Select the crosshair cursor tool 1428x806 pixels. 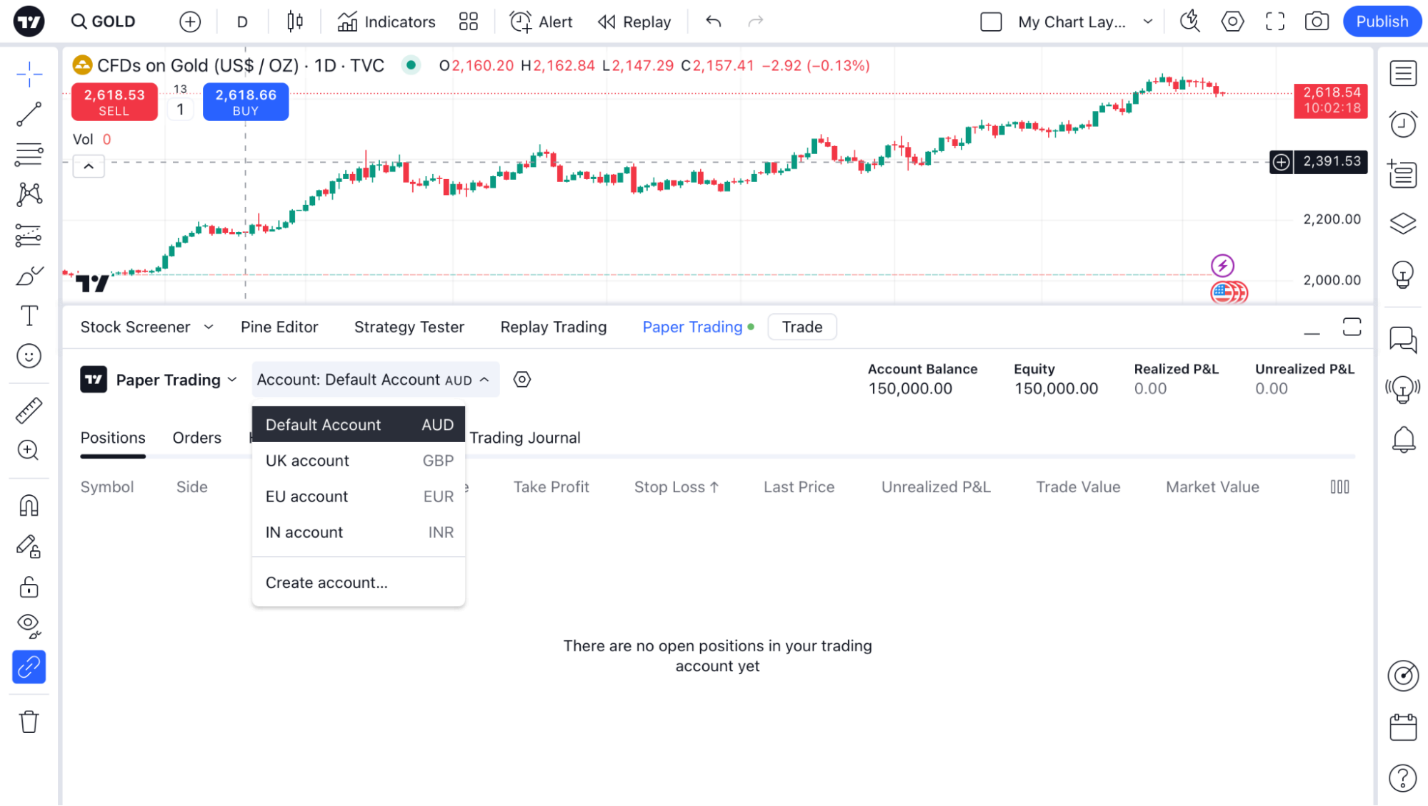(x=29, y=73)
